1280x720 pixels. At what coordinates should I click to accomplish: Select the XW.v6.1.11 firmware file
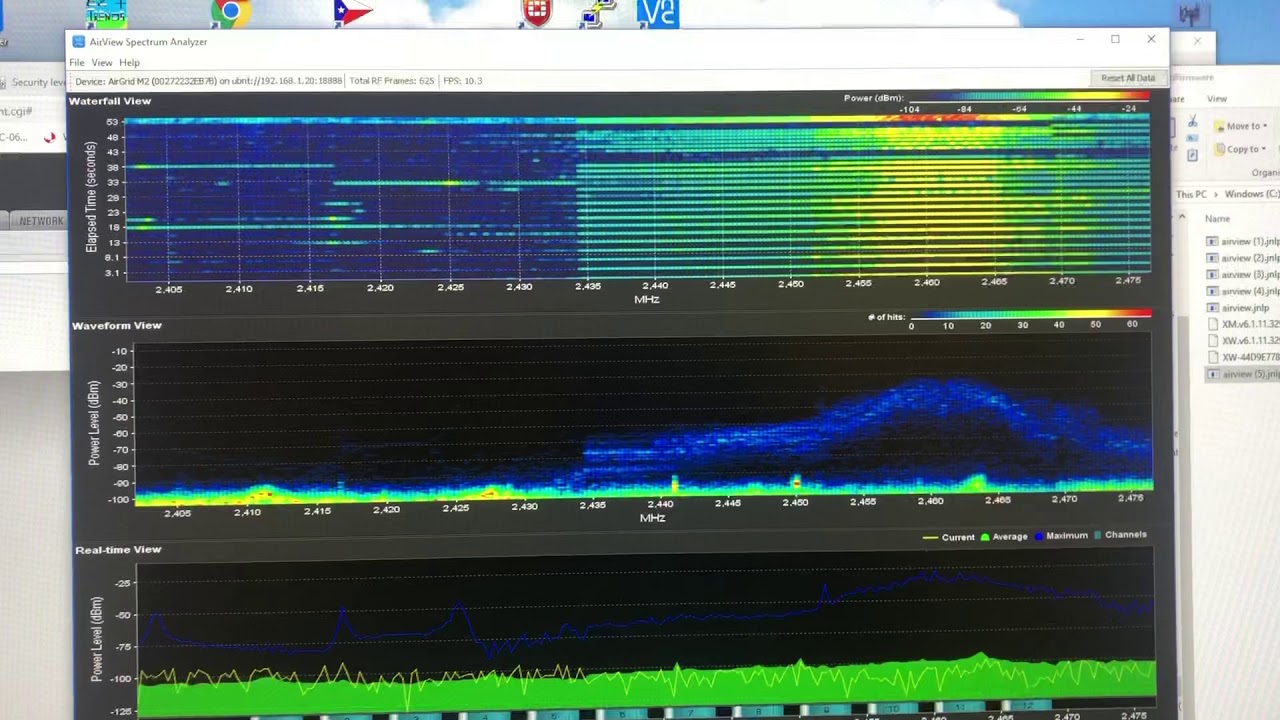coord(1243,341)
